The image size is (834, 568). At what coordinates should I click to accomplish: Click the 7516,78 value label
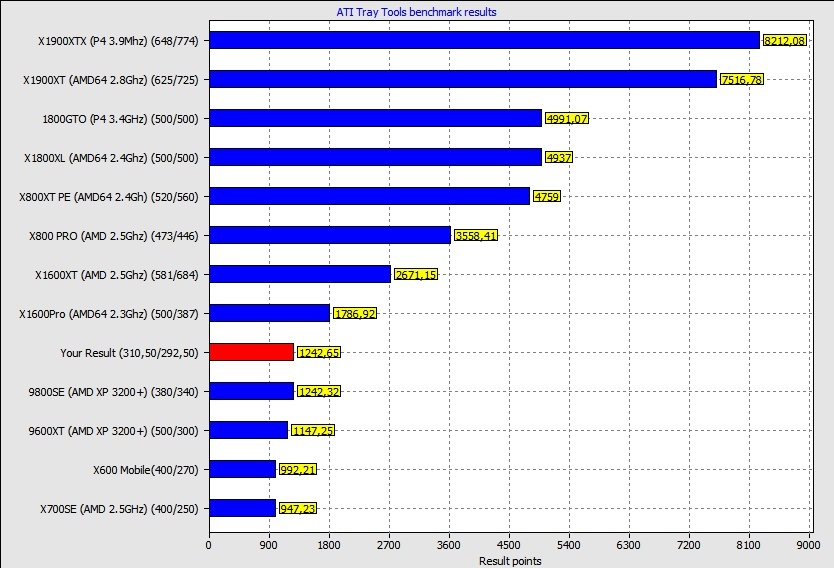pos(741,80)
